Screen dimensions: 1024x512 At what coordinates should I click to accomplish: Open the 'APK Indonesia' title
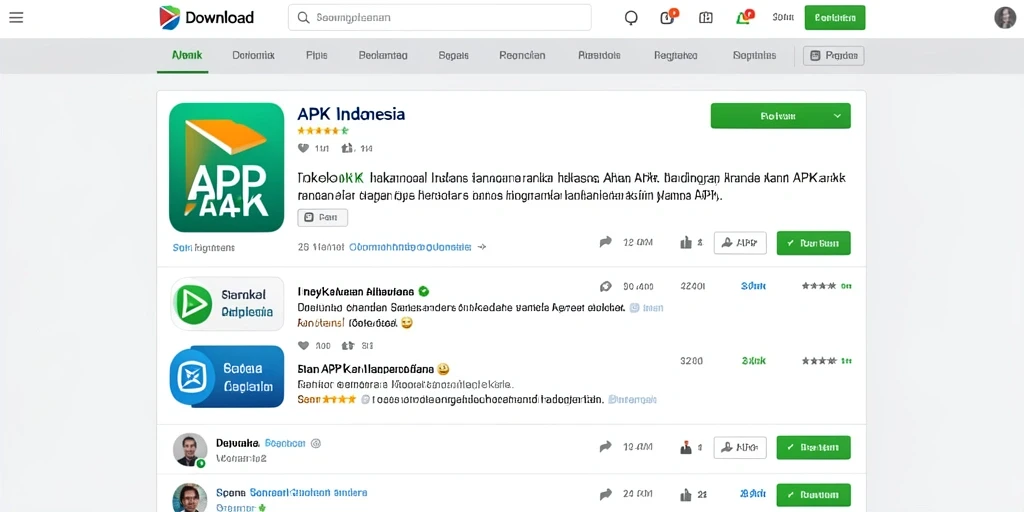click(351, 114)
